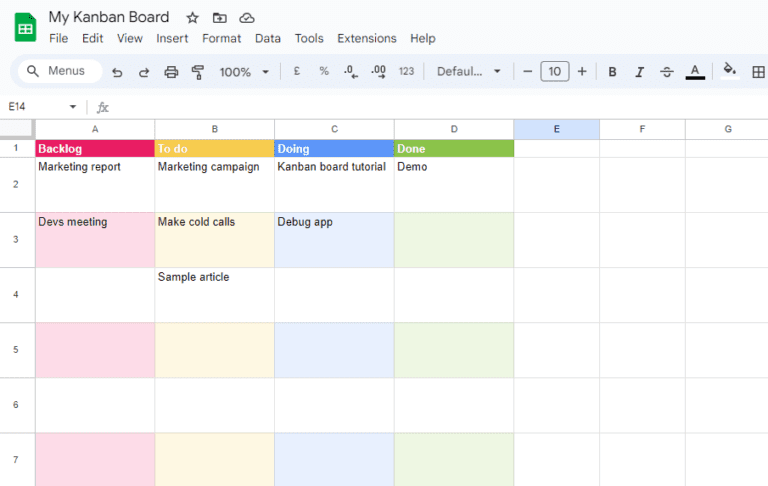Select the Marketing report cell
This screenshot has height=486, width=768.
coord(95,185)
